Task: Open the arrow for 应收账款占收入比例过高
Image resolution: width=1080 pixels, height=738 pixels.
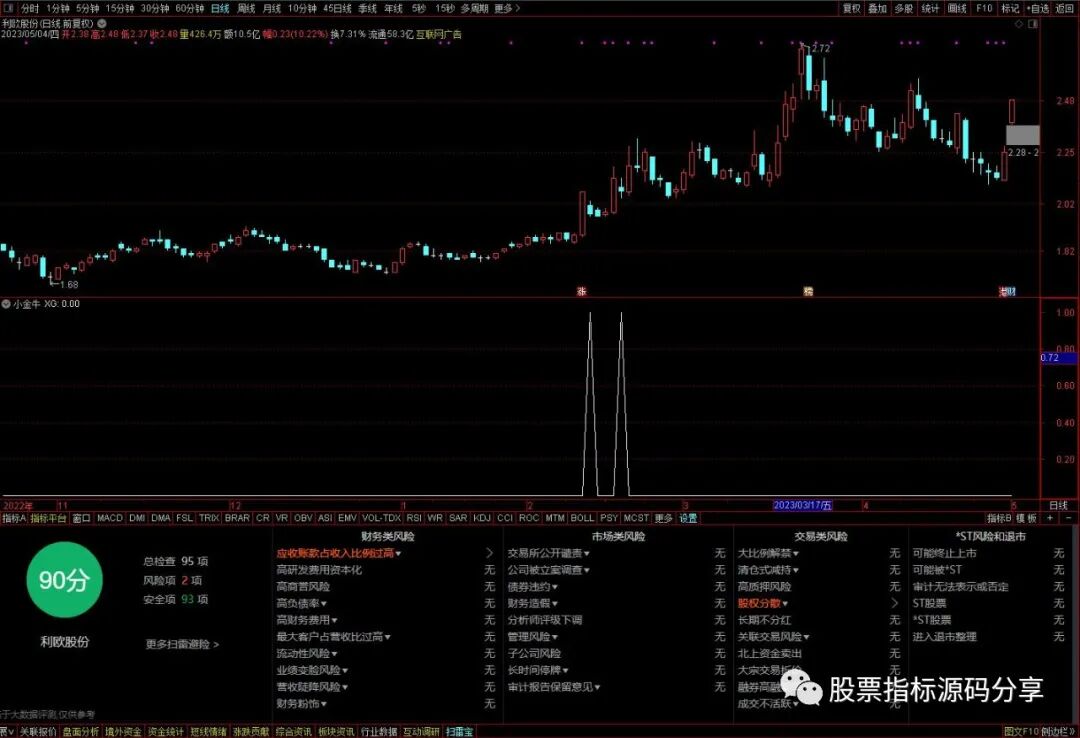Action: (x=489, y=553)
